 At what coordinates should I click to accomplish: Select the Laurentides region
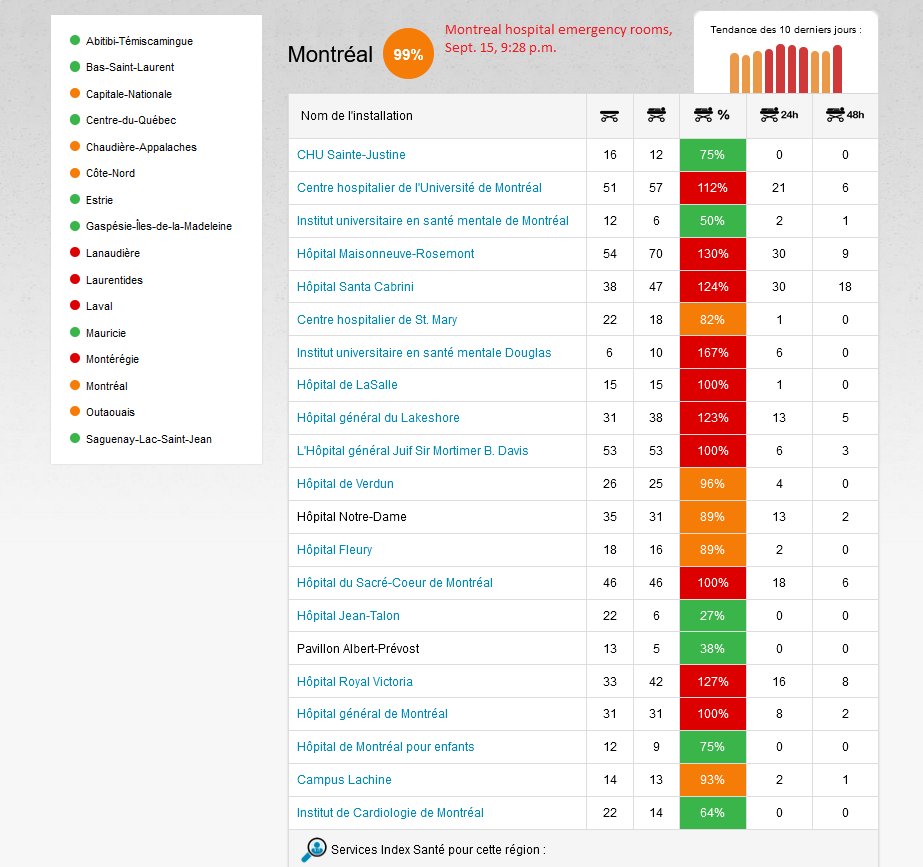click(114, 280)
